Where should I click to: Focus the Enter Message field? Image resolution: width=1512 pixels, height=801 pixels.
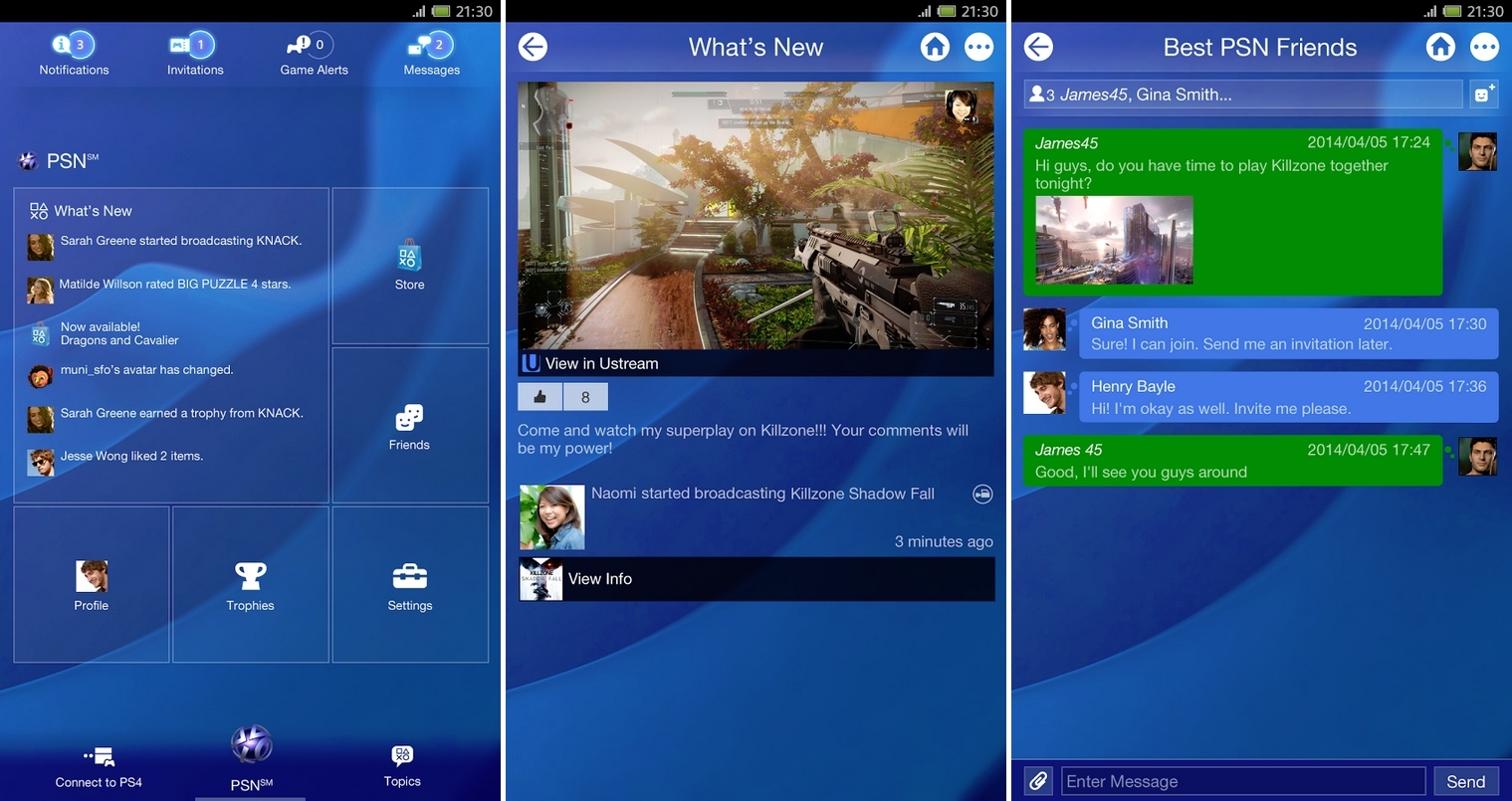point(1243,781)
